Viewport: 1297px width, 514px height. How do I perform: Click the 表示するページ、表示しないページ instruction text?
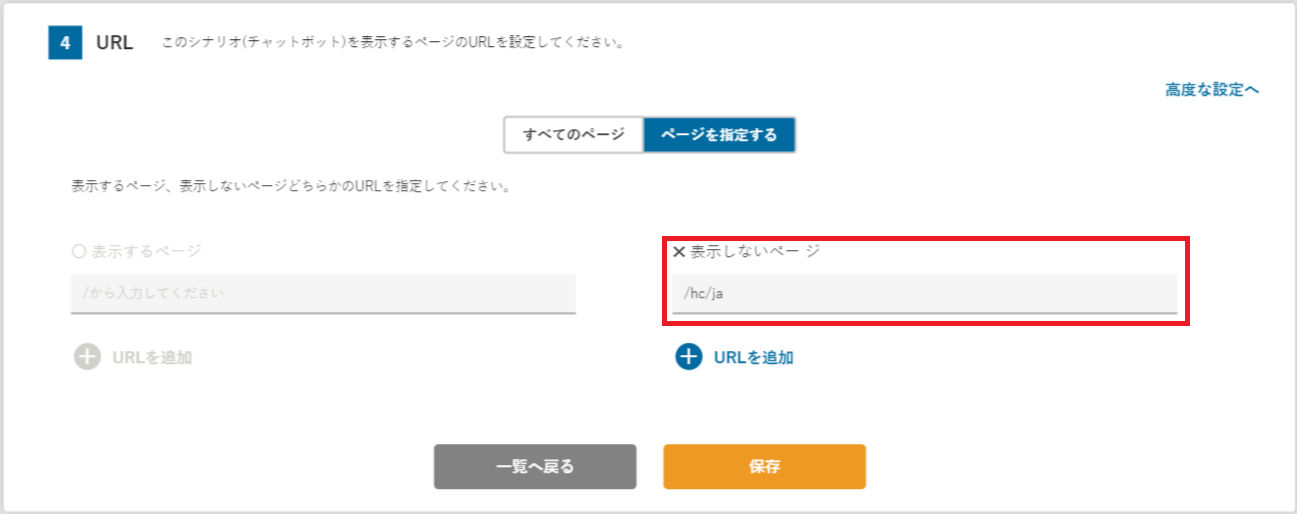[x=290, y=187]
